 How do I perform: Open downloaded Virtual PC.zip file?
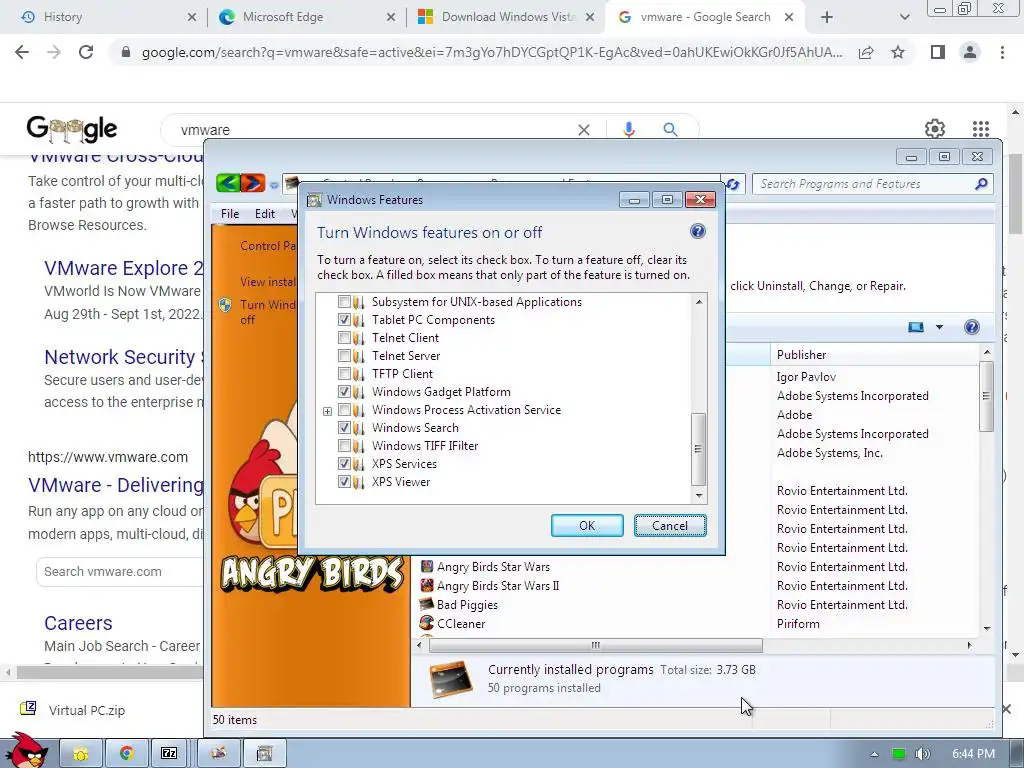coord(86,711)
